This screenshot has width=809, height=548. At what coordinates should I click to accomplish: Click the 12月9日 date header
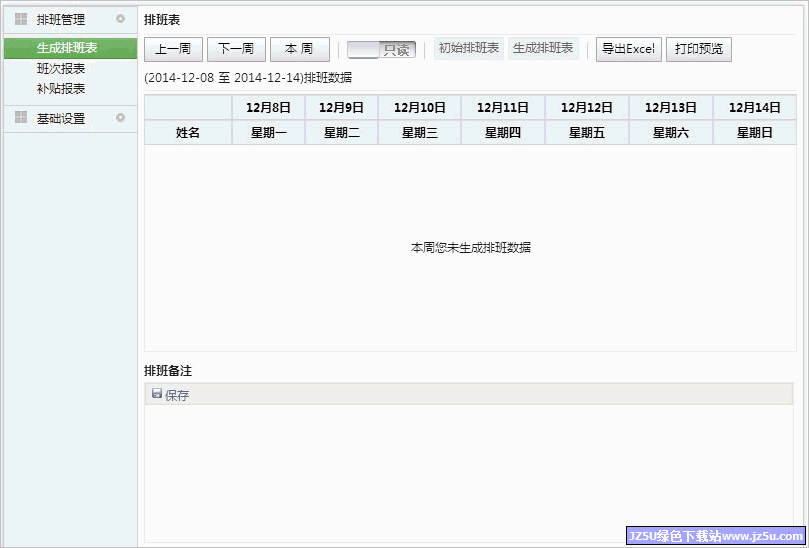[x=342, y=108]
